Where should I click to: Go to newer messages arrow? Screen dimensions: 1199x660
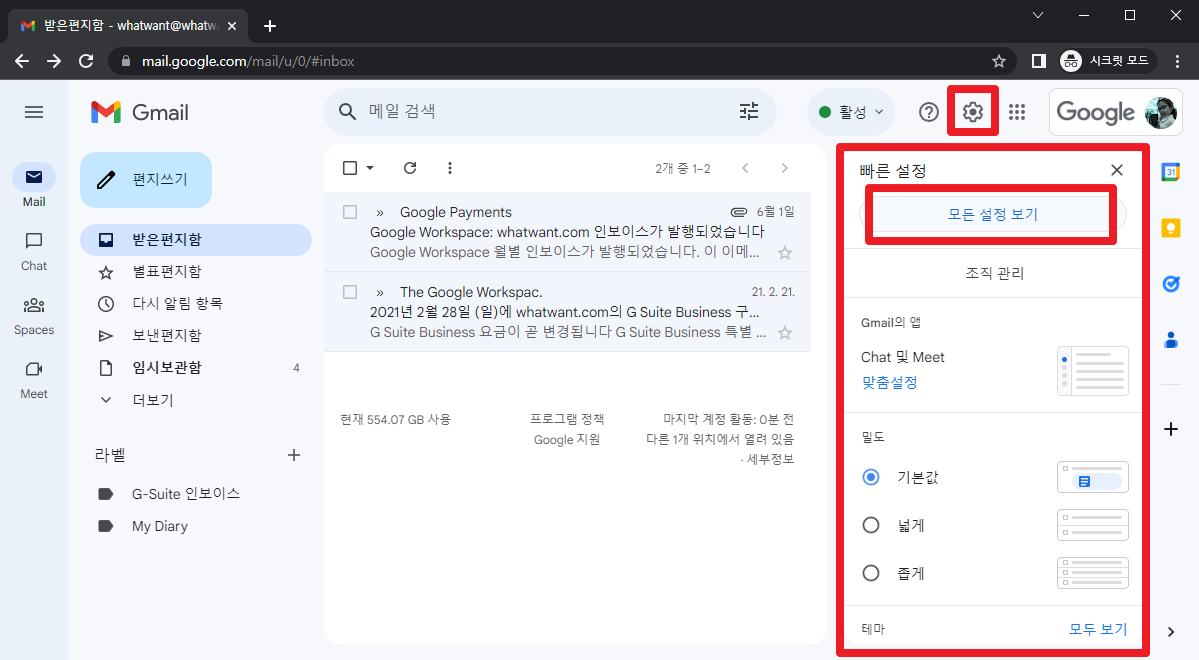point(746,168)
